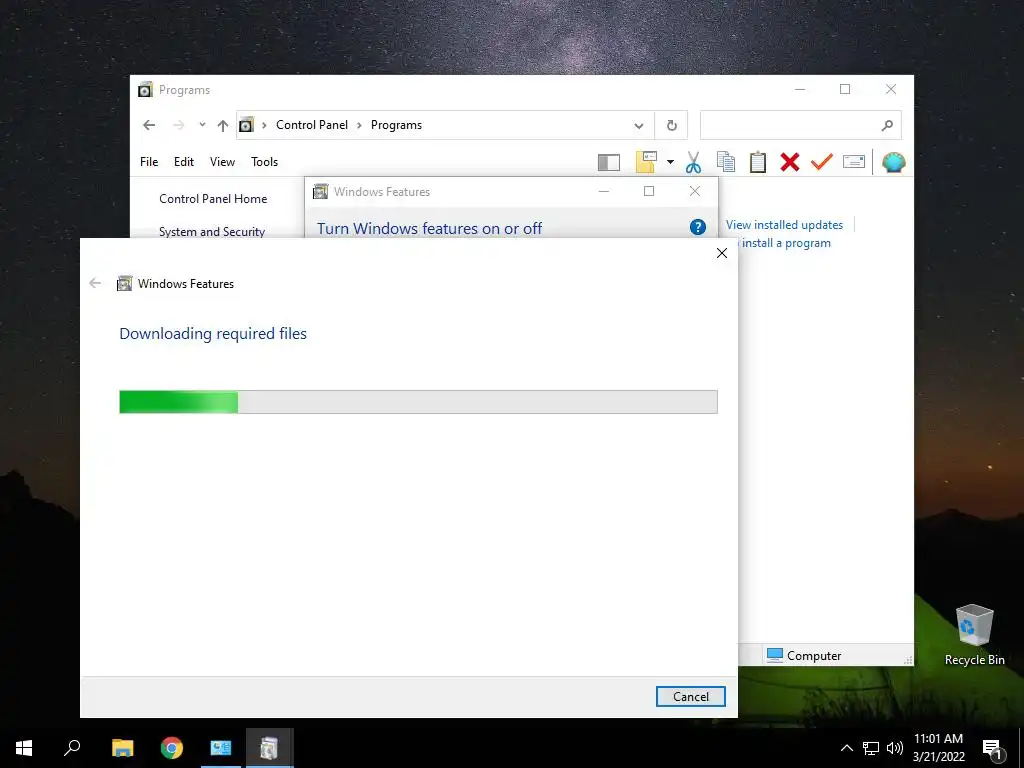
Task: Click the download progress bar
Action: (x=418, y=402)
